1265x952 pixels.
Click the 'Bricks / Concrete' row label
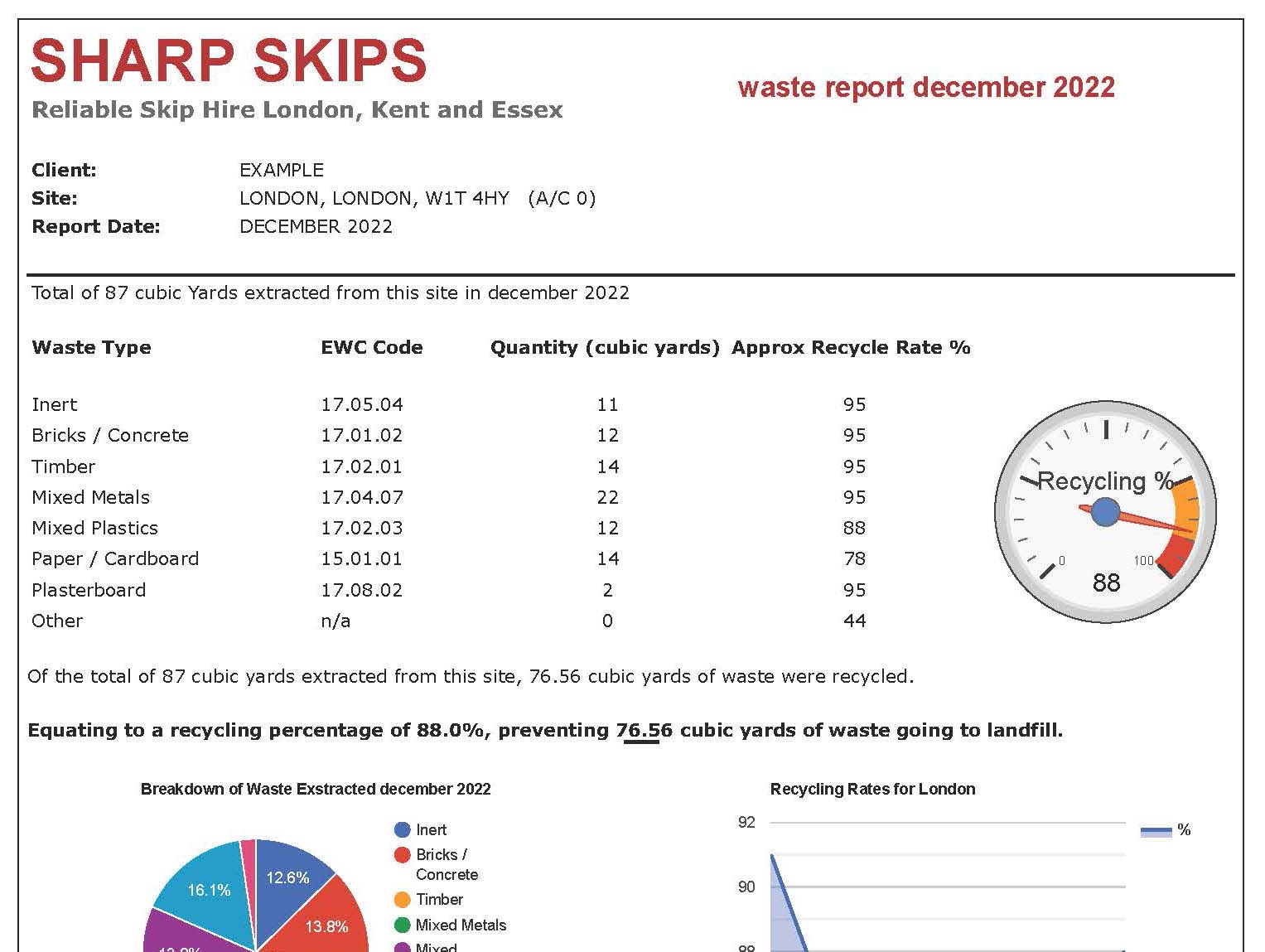click(x=110, y=435)
